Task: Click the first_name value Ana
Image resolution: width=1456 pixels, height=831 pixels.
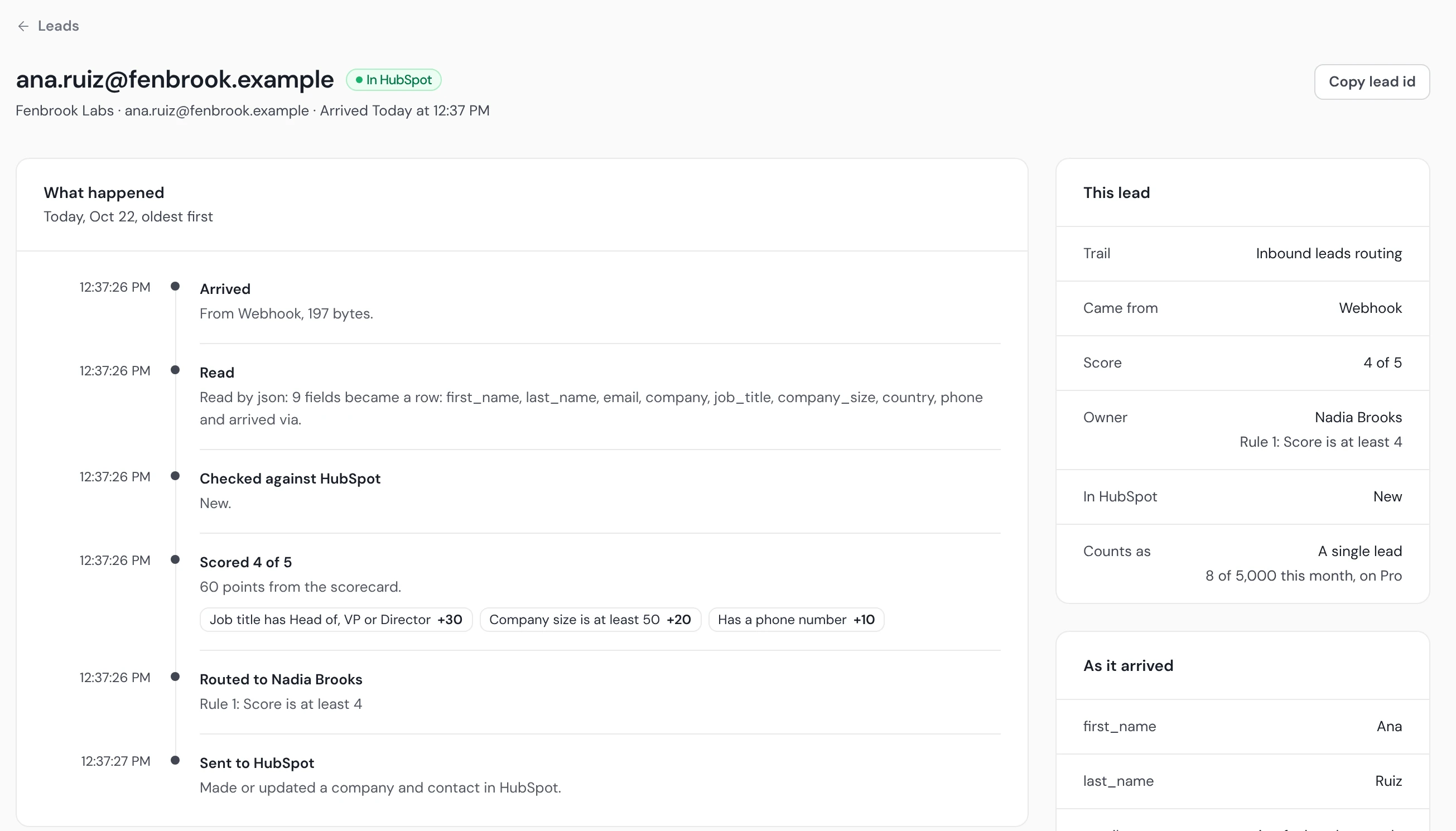Action: 1389,727
